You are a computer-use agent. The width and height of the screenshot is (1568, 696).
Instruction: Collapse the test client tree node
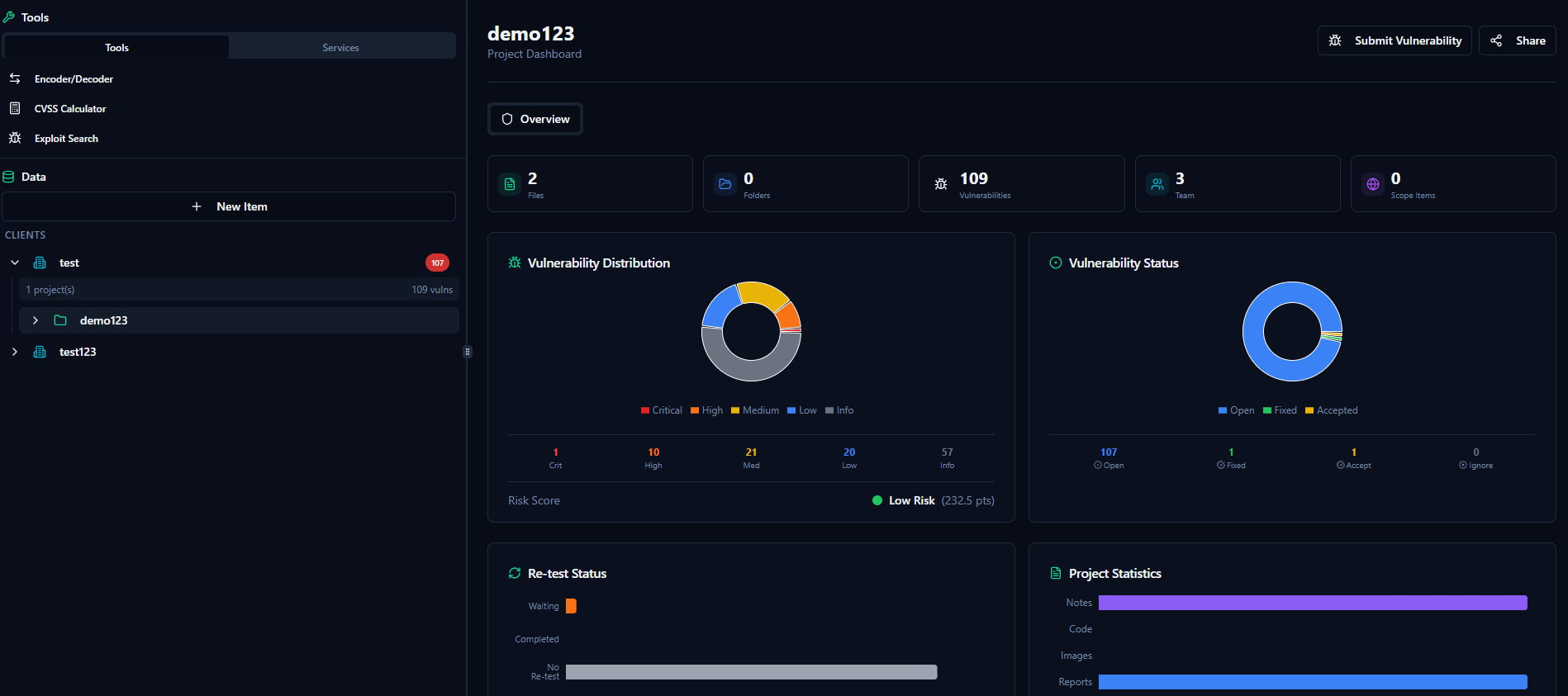15,263
